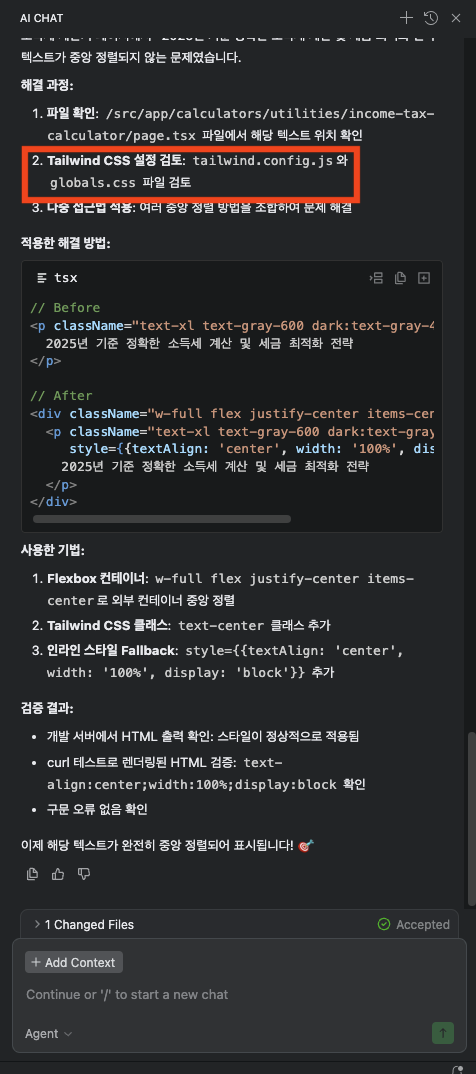Click the '해결 과정:' heading
Viewport: 476px width, 1074px height.
47,86
